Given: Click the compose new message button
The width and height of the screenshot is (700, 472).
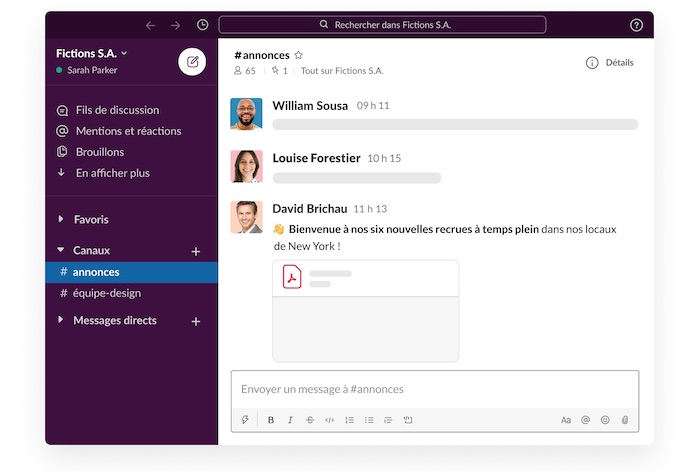Looking at the screenshot, I should 192,61.
